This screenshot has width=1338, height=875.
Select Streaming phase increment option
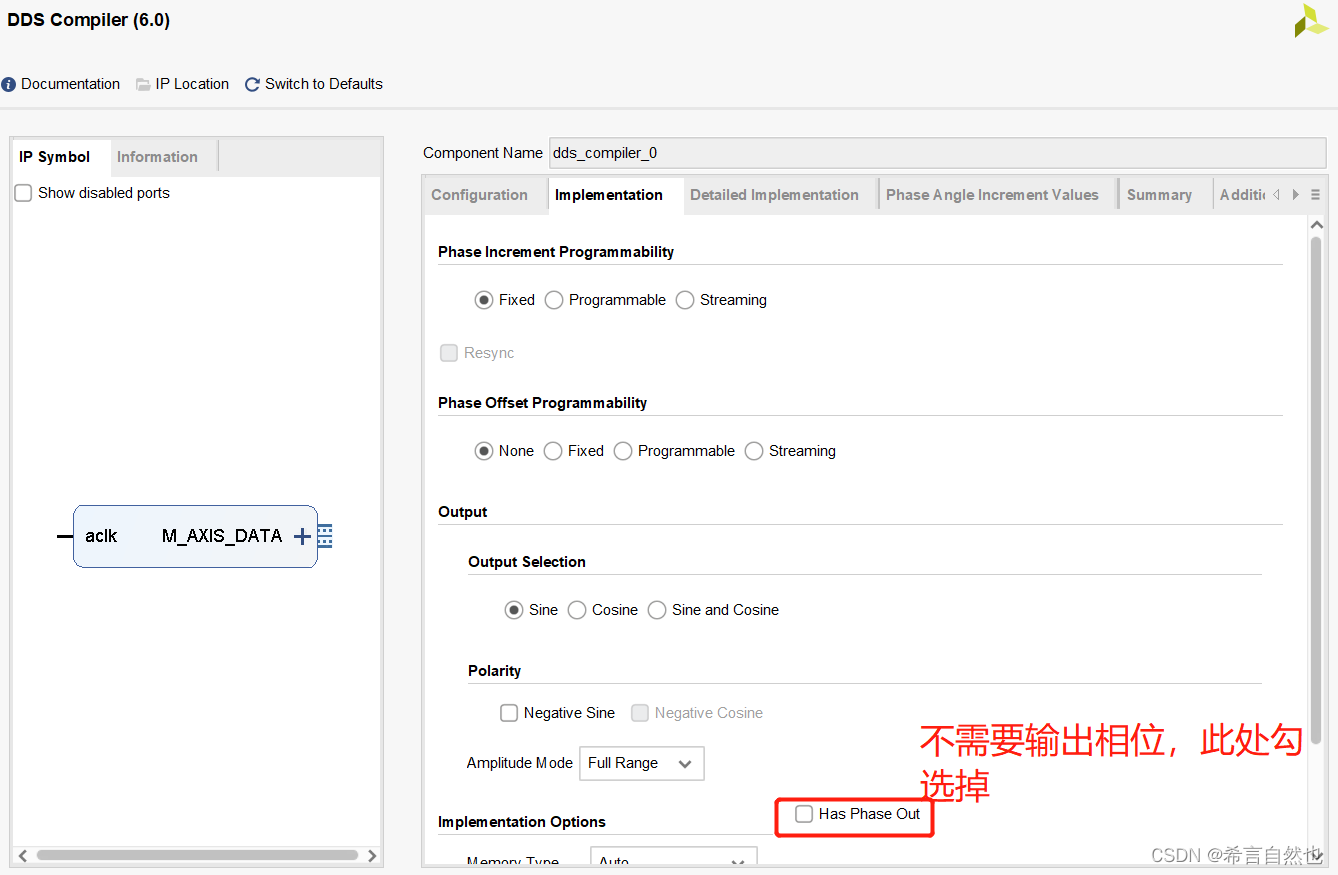(685, 300)
